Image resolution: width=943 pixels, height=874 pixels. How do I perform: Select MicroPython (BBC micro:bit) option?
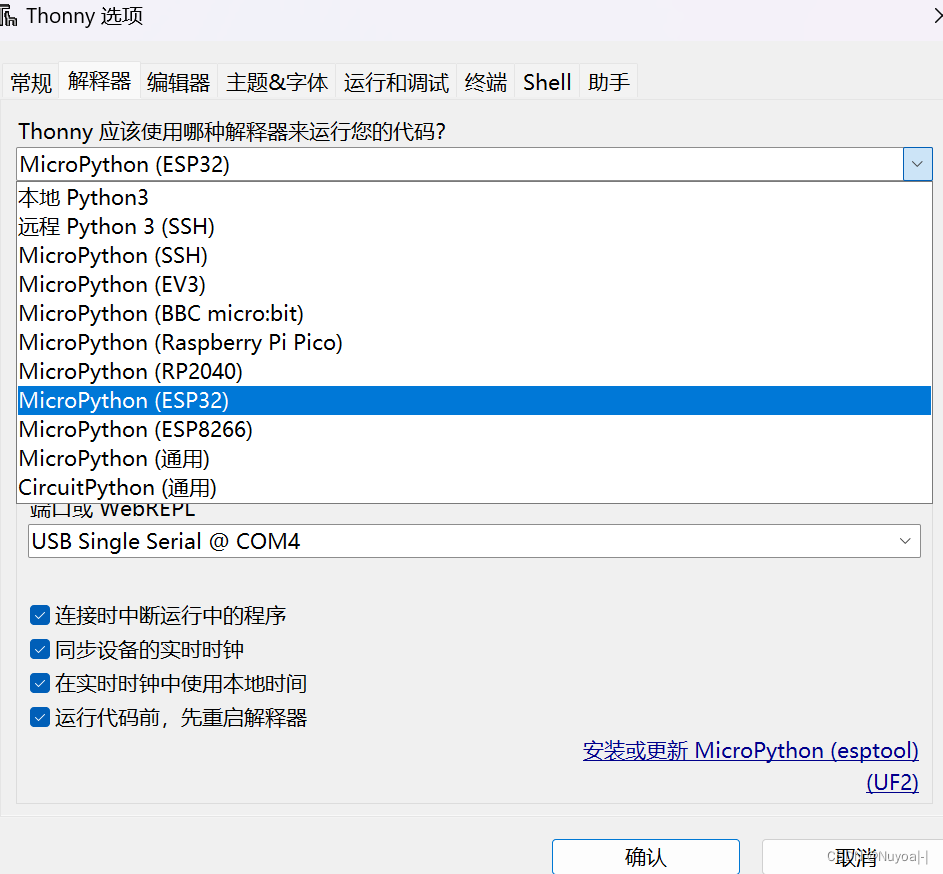(475, 313)
